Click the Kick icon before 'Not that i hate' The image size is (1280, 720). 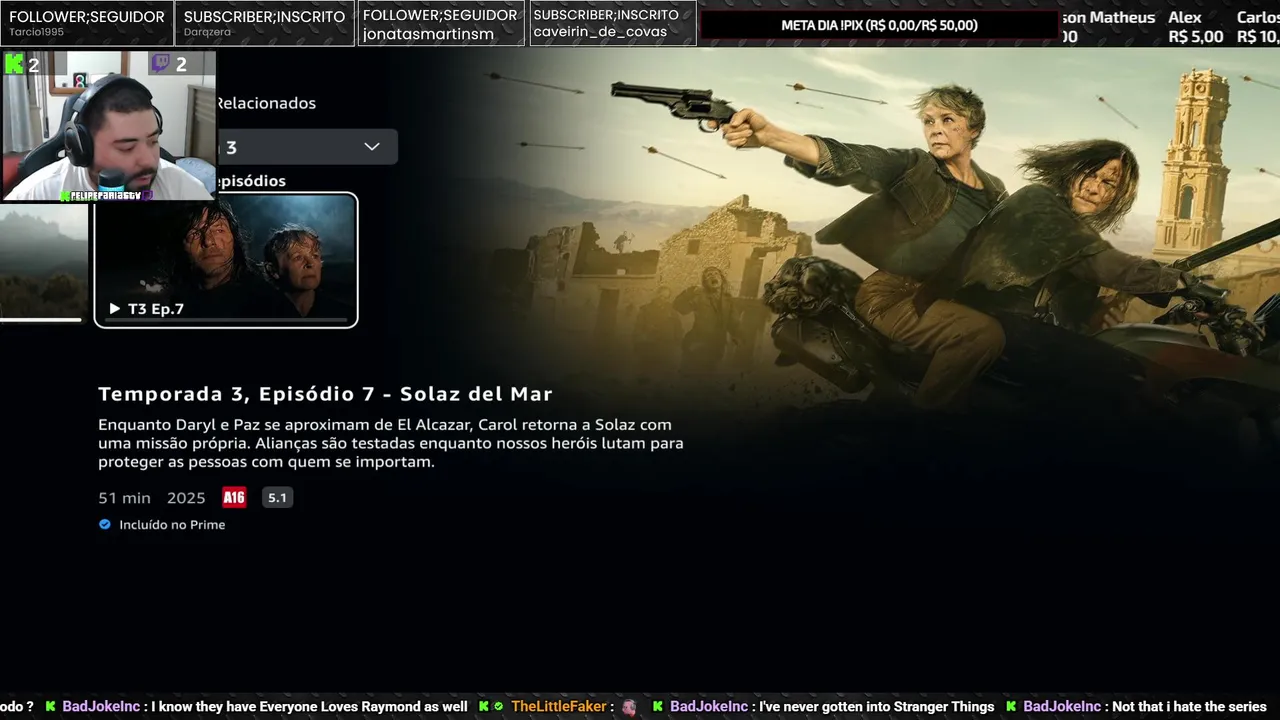(x=1012, y=706)
